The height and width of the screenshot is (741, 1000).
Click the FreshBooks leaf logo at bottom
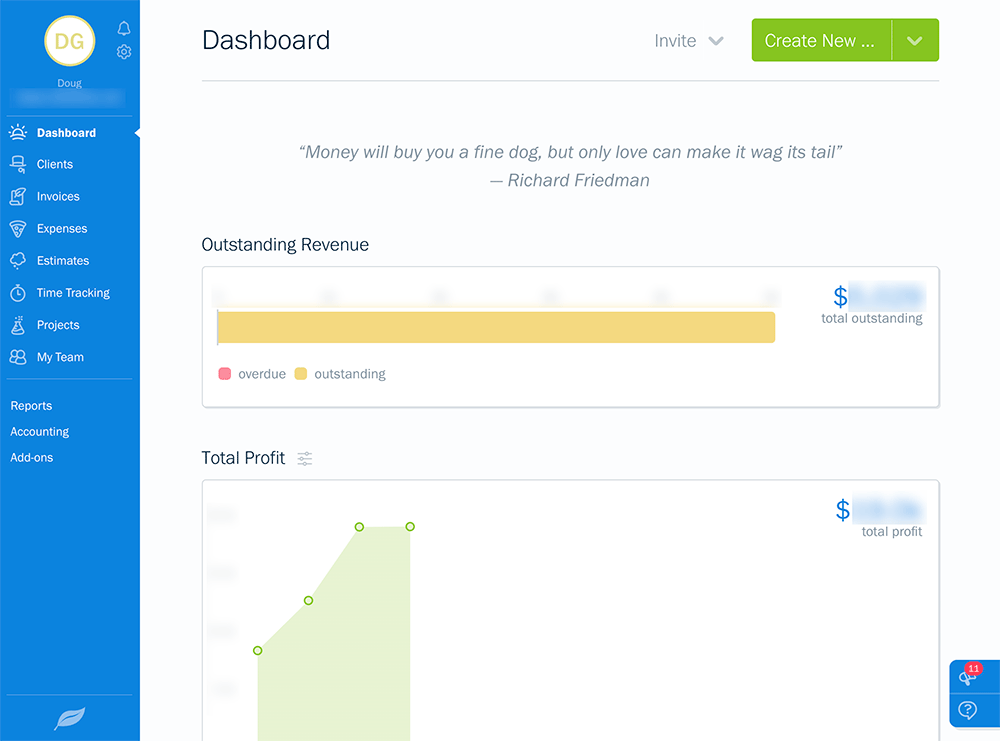(70, 718)
